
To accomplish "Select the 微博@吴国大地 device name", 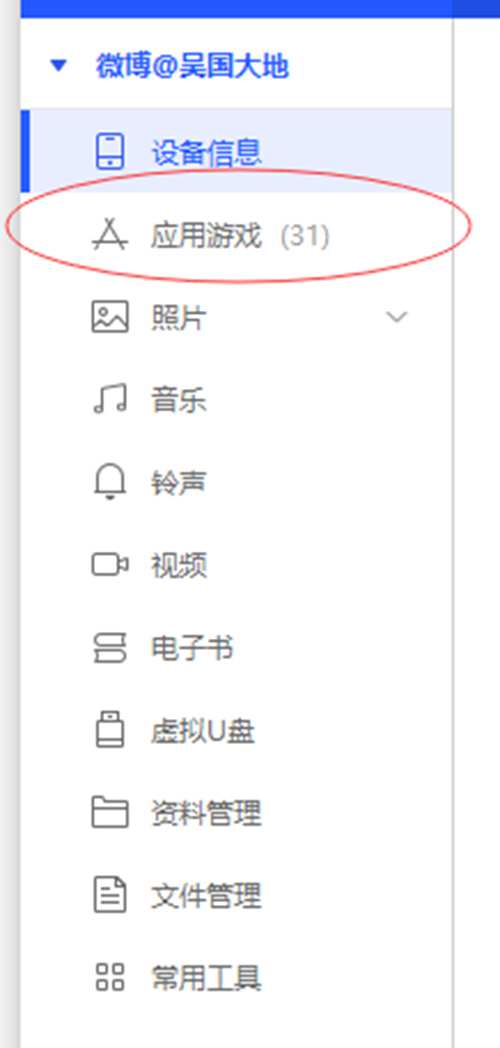I will 193,66.
